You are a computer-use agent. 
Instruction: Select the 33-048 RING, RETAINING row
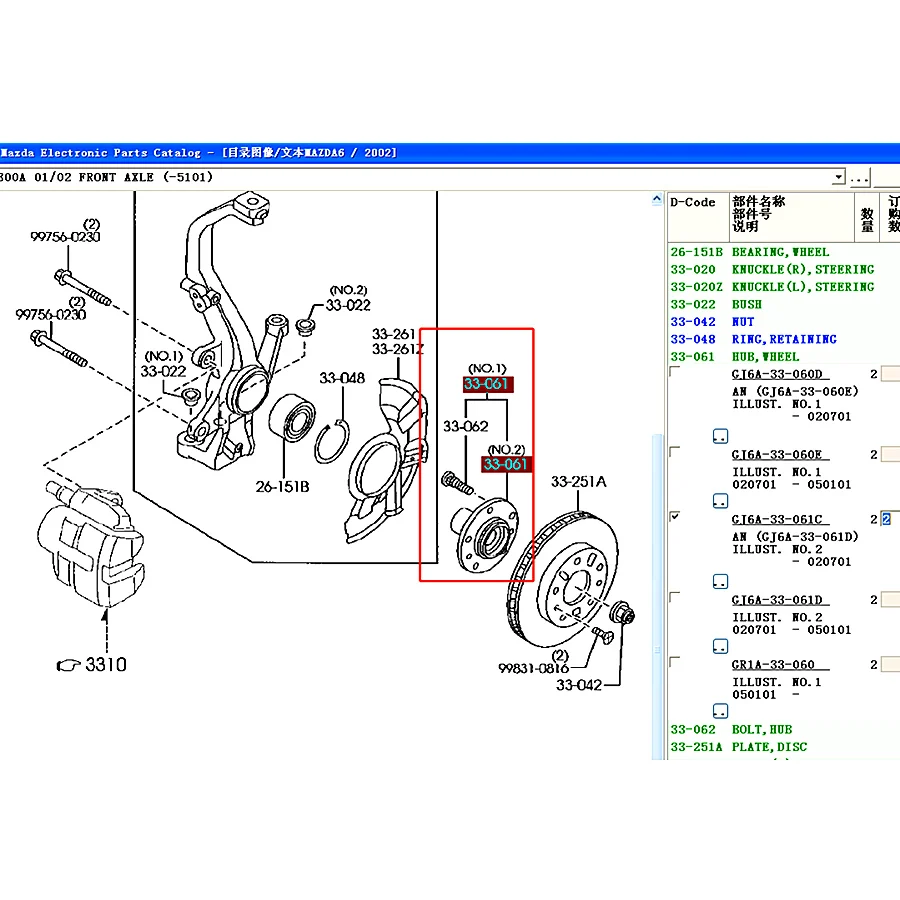tap(783, 339)
